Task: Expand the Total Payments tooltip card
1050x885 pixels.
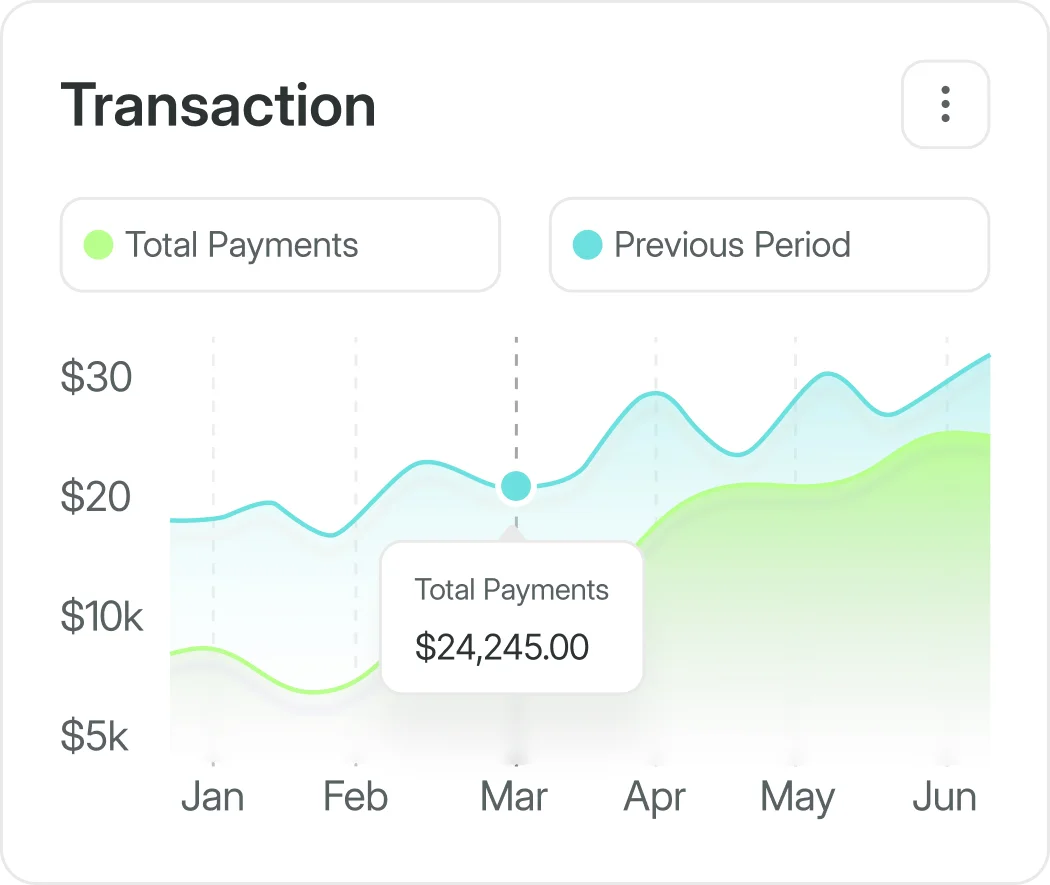Action: pos(512,617)
